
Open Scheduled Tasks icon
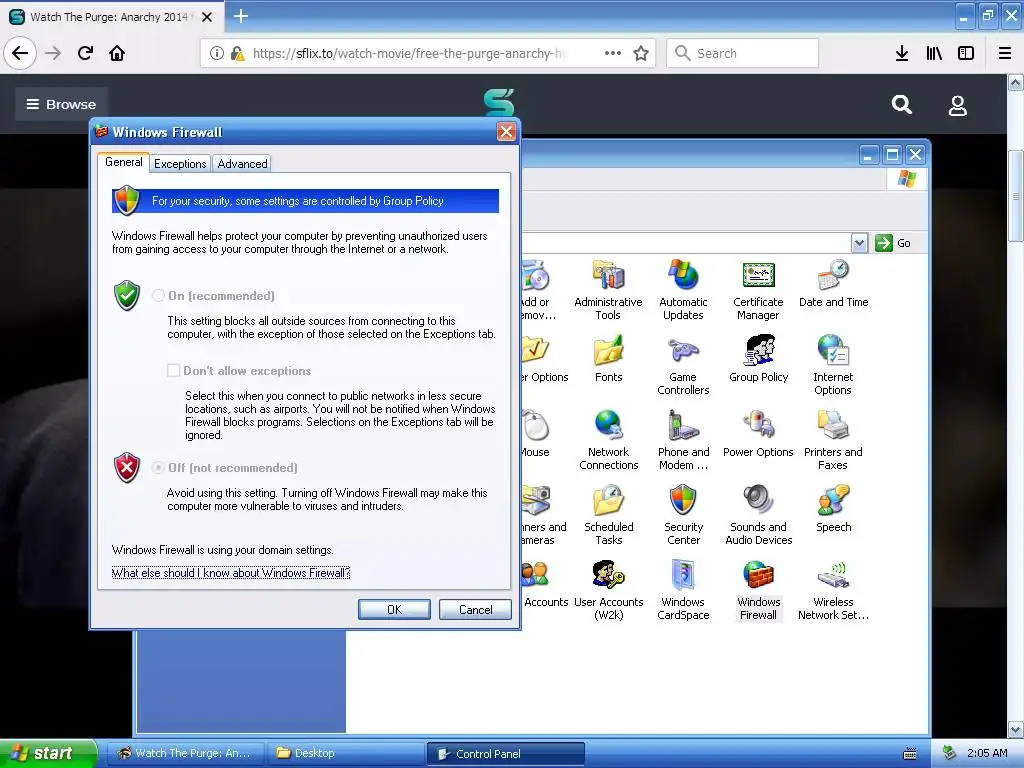(609, 515)
